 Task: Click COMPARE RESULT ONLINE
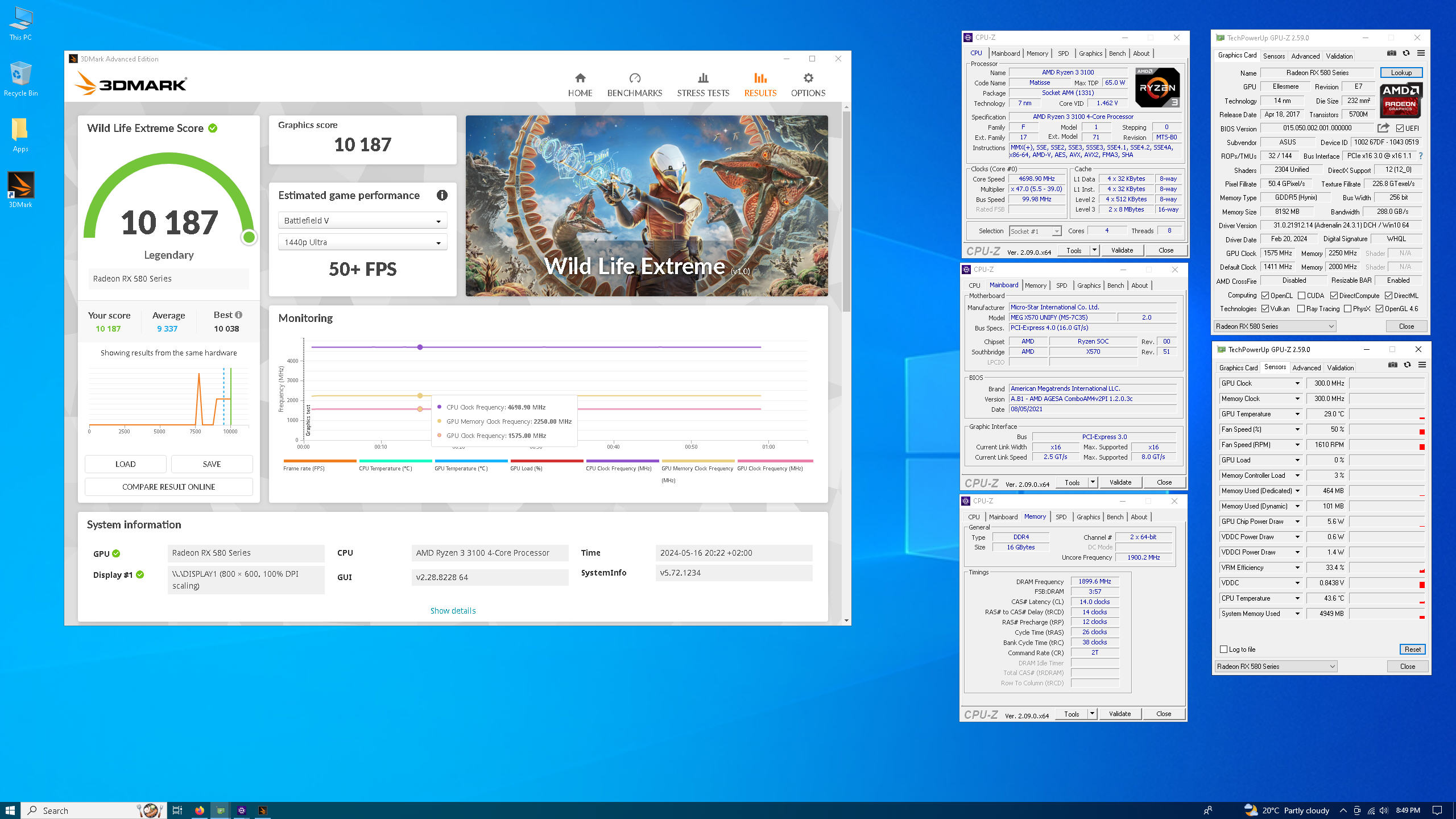[x=168, y=487]
